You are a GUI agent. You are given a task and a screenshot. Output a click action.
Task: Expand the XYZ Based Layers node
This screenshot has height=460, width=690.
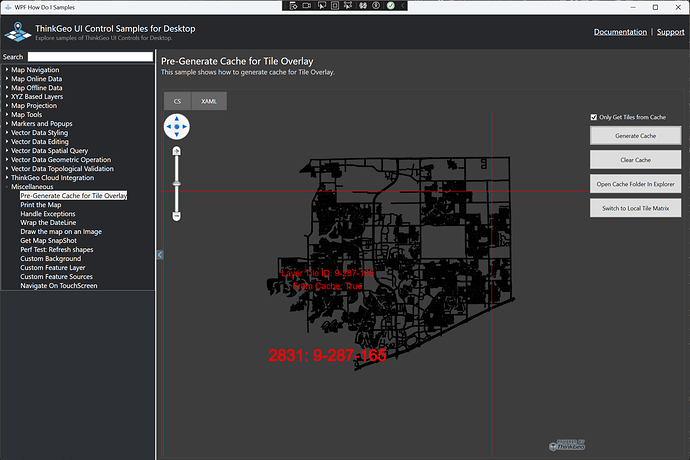pos(7,96)
